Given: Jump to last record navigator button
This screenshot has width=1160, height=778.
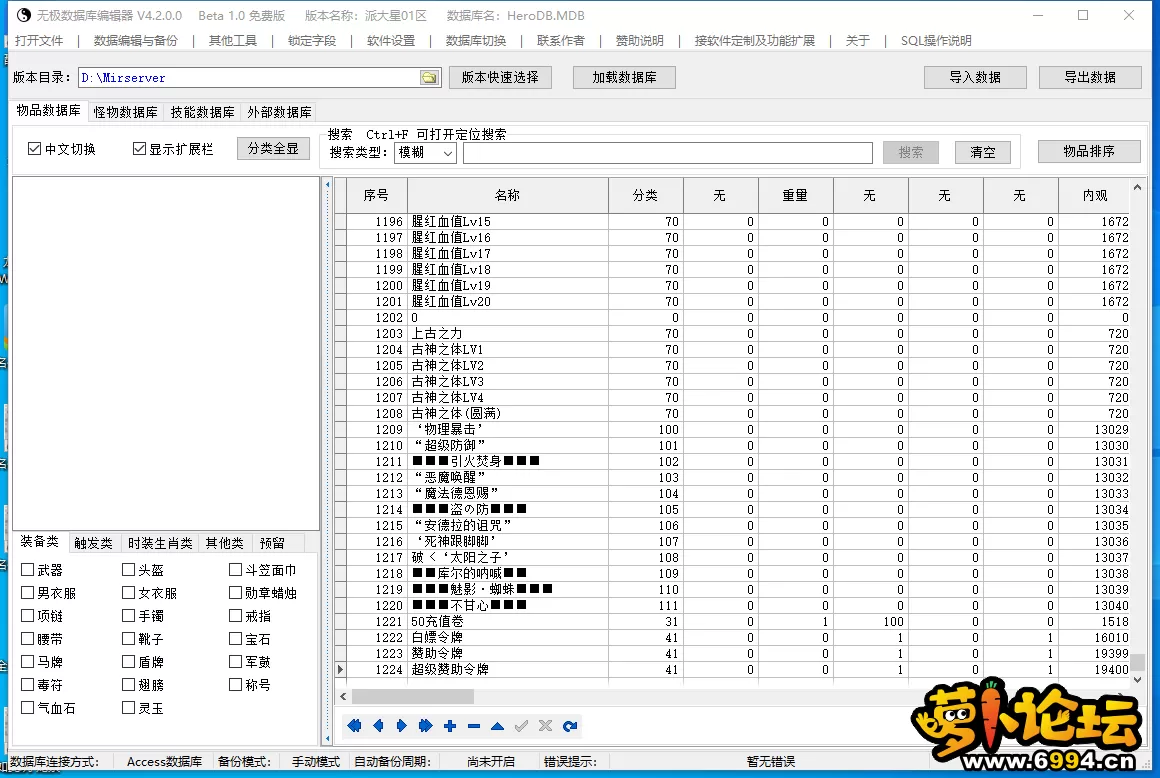Looking at the screenshot, I should [x=425, y=726].
